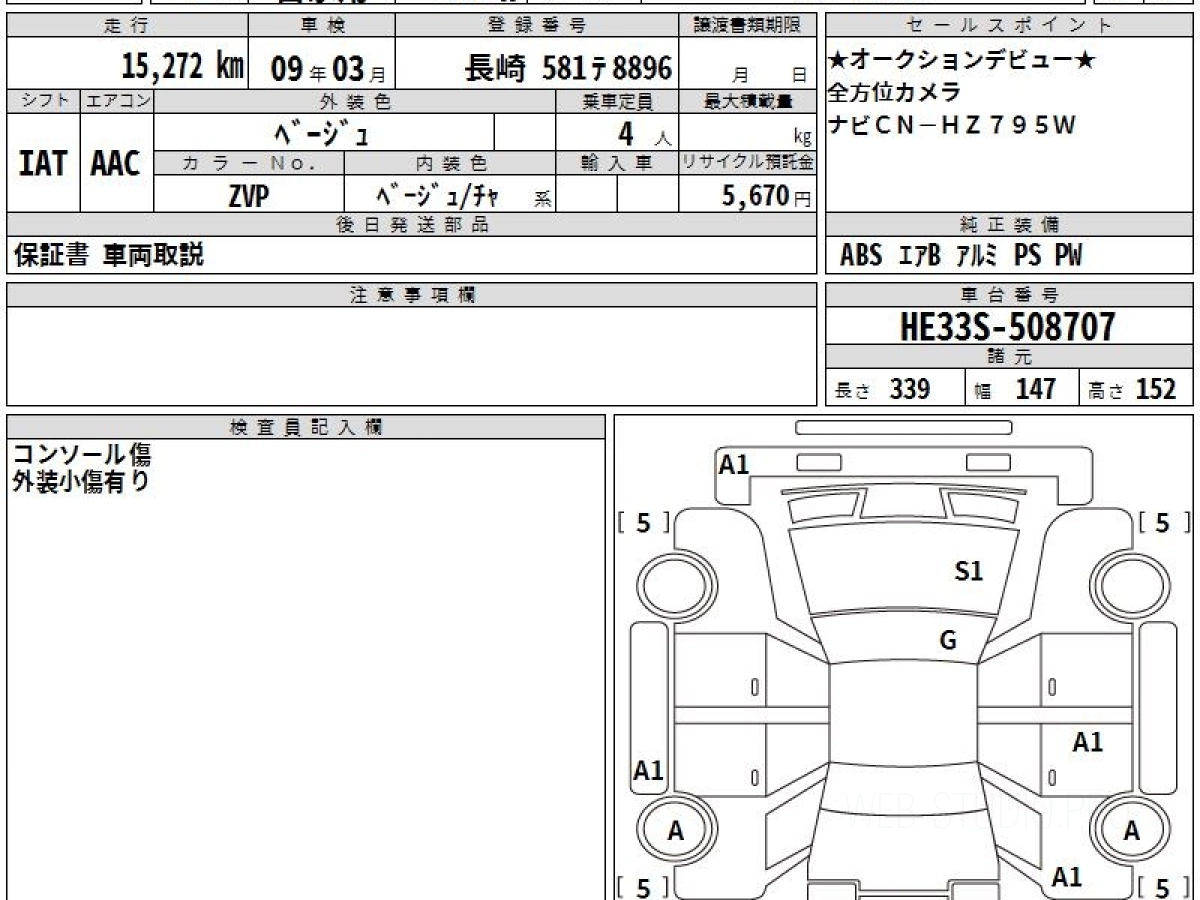Image resolution: width=1200 pixels, height=900 pixels.
Task: Select the 車検 date 09年03月
Action: 327,70
